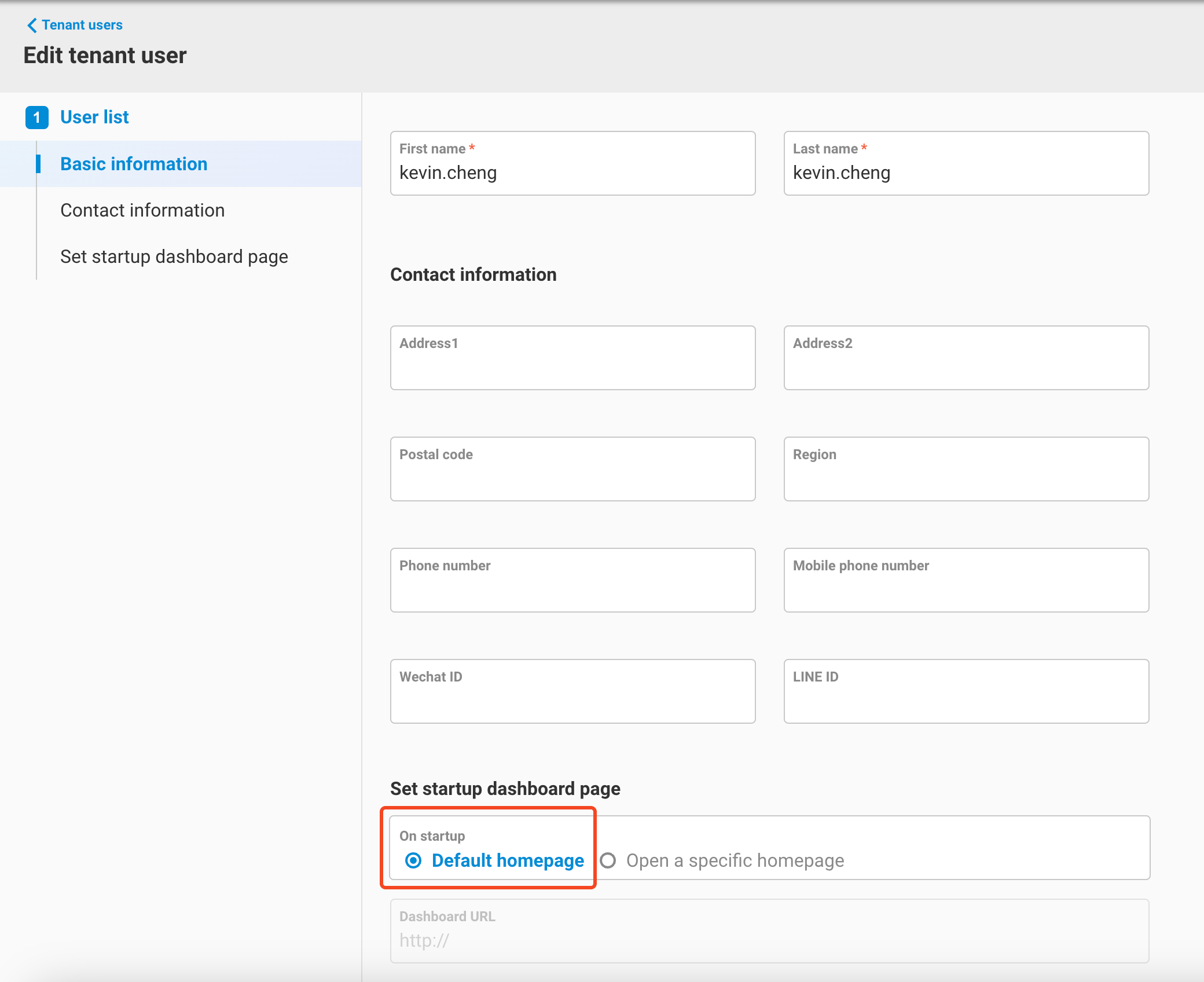
Task: Select the Last name field
Action: (x=966, y=172)
